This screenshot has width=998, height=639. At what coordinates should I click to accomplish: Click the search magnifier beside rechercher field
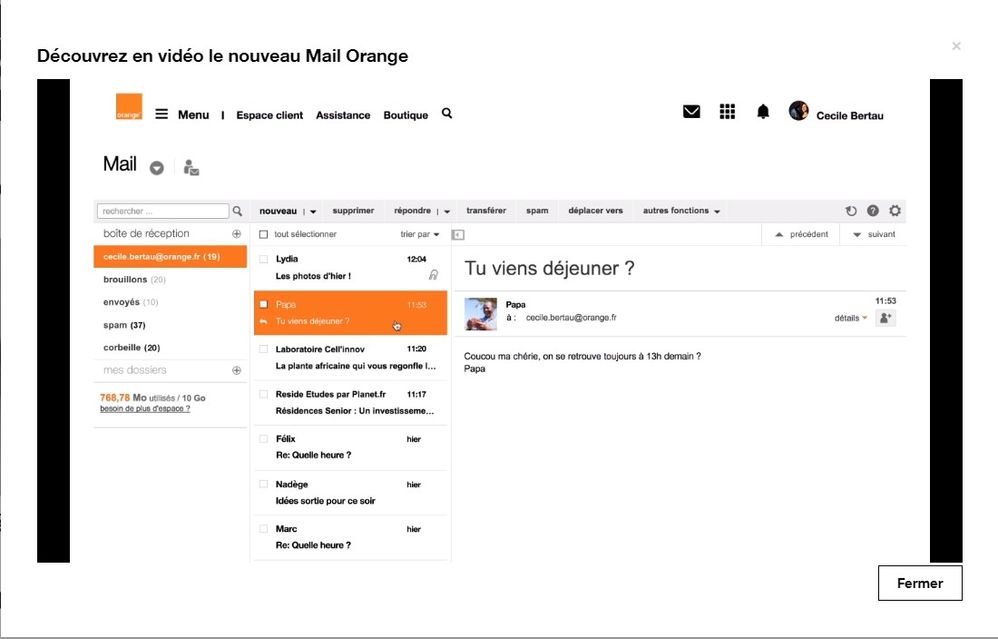[x=237, y=211]
